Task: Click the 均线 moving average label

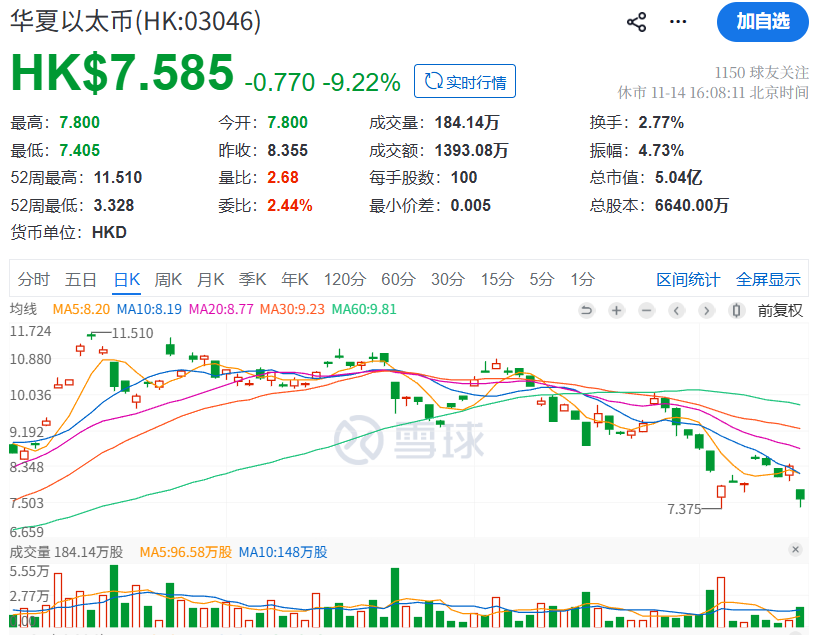Action: [23, 310]
